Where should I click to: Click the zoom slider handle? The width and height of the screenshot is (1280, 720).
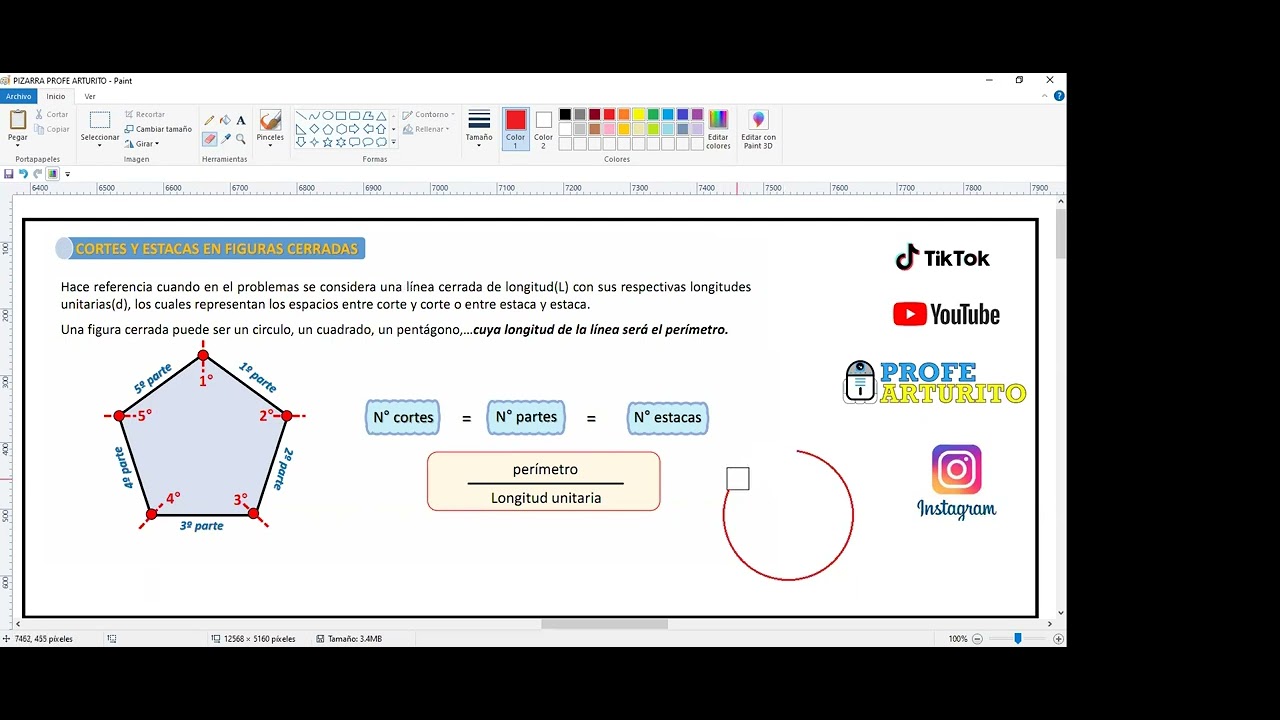(x=1018, y=639)
